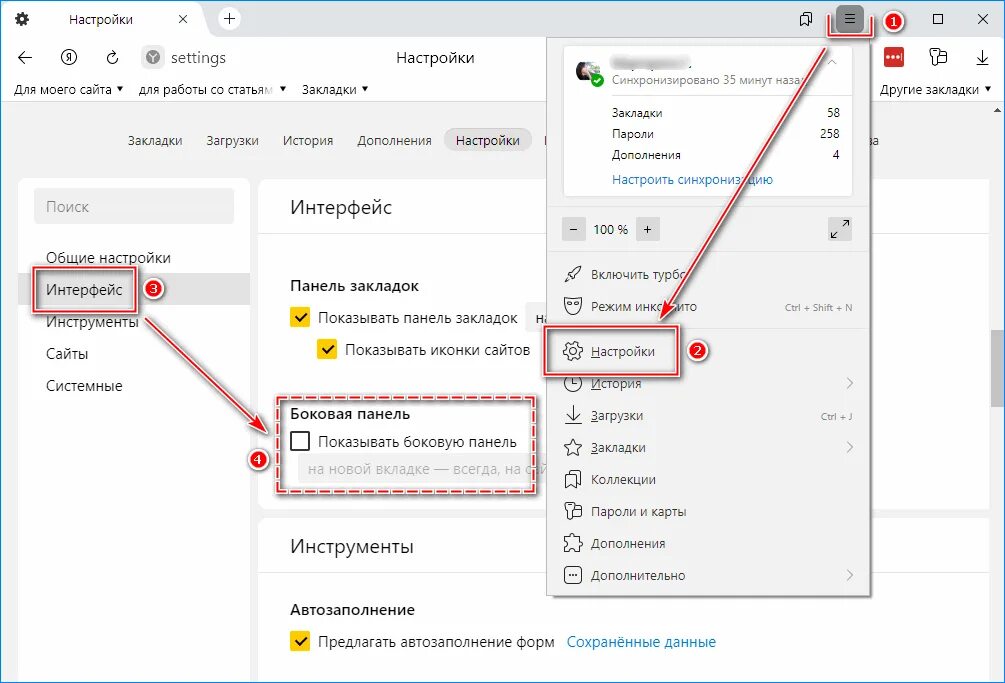
Task: Click the page vertical scrollbar thumb
Action: pyautogui.click(x=997, y=368)
